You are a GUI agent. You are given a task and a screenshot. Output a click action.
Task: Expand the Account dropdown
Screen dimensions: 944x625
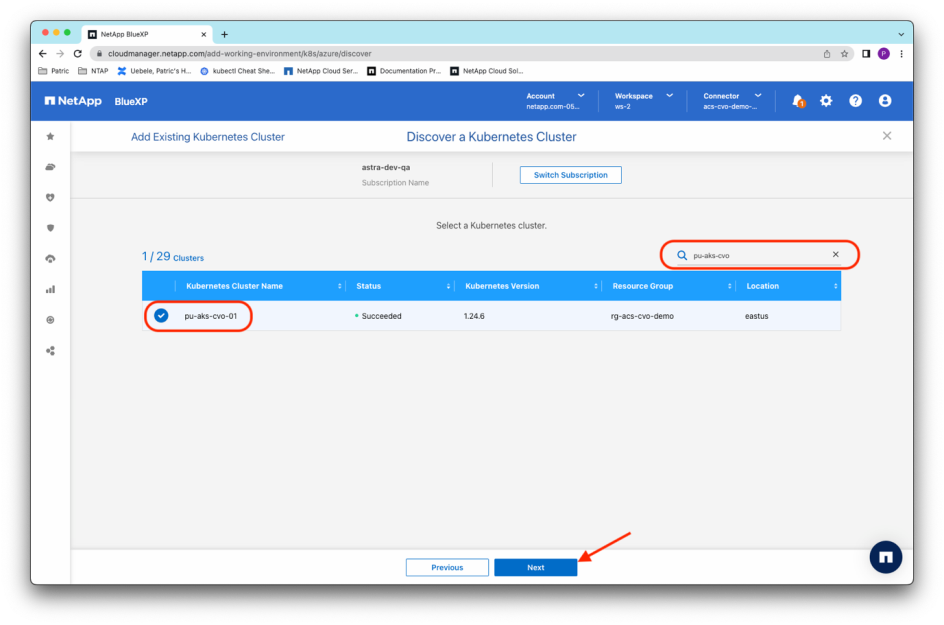pyautogui.click(x=555, y=101)
